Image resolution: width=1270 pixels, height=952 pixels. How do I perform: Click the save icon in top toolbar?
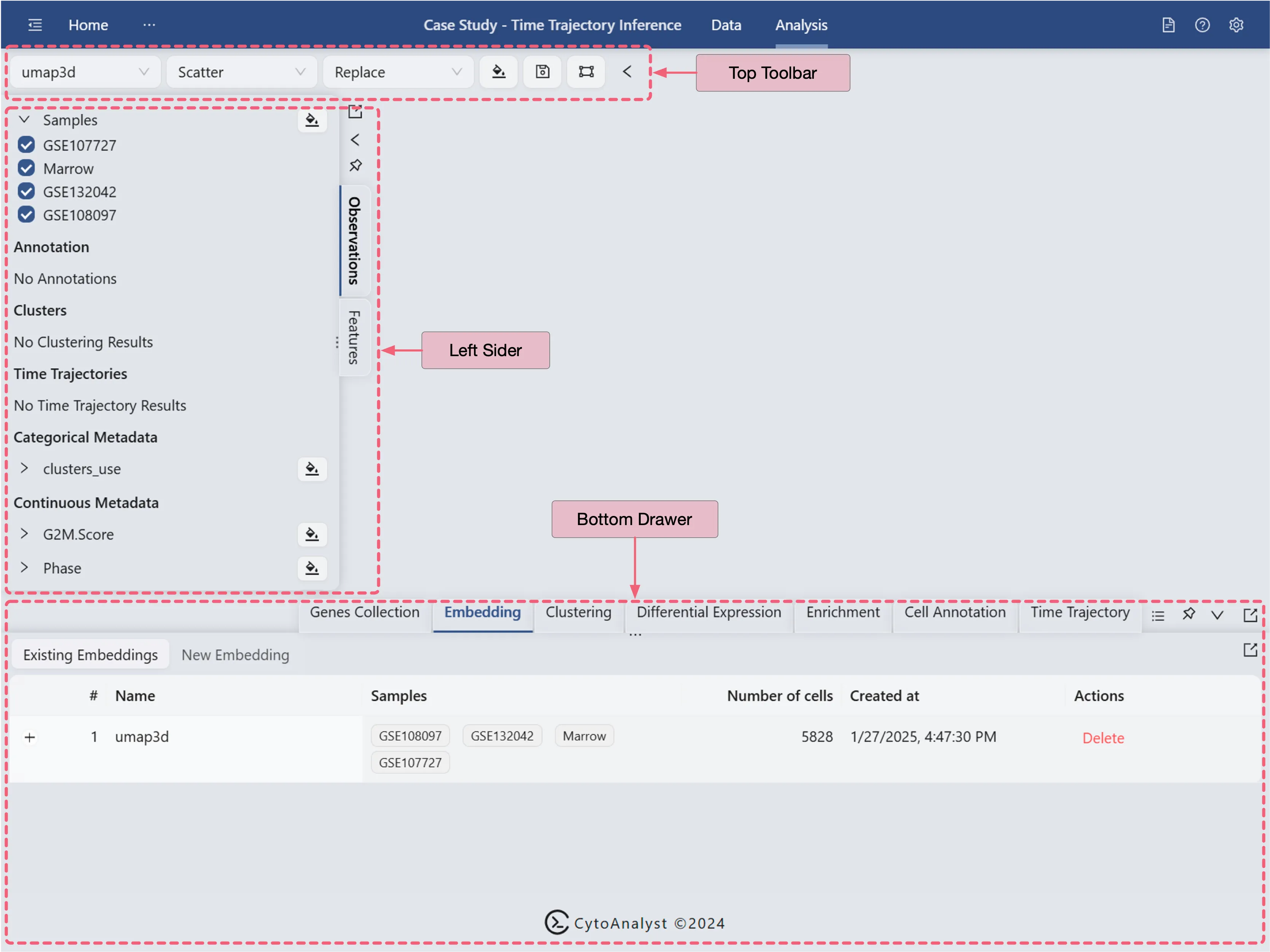pyautogui.click(x=542, y=72)
